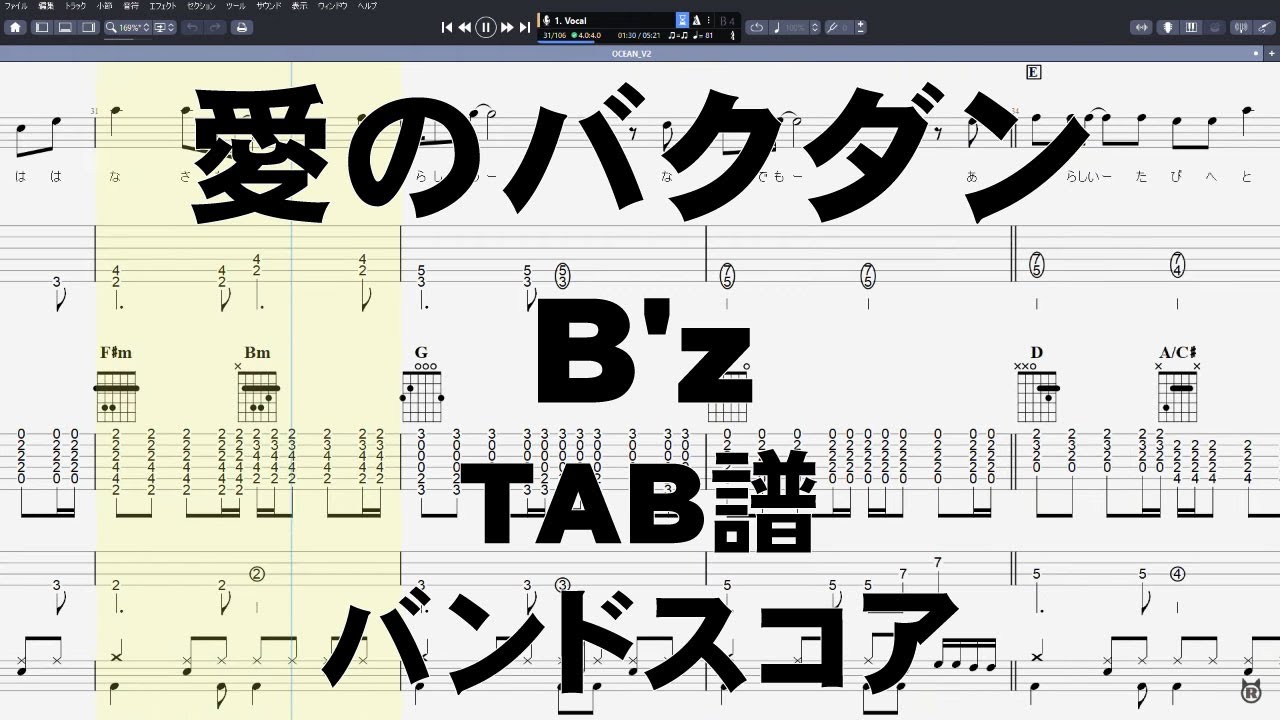Open the トラック menu
Image resolution: width=1280 pixels, height=720 pixels.
pyautogui.click(x=76, y=5)
